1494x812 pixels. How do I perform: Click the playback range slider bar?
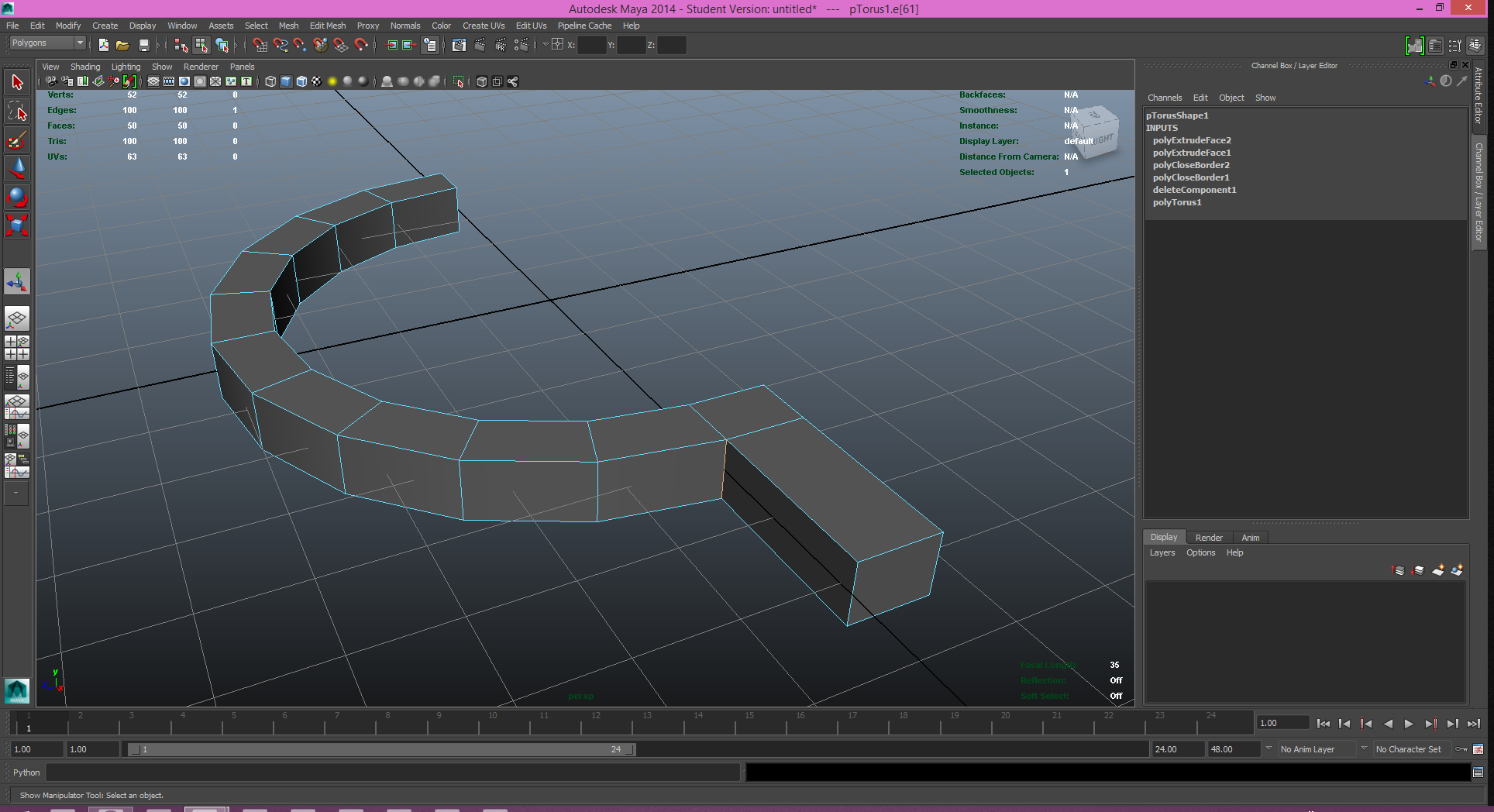(380, 749)
